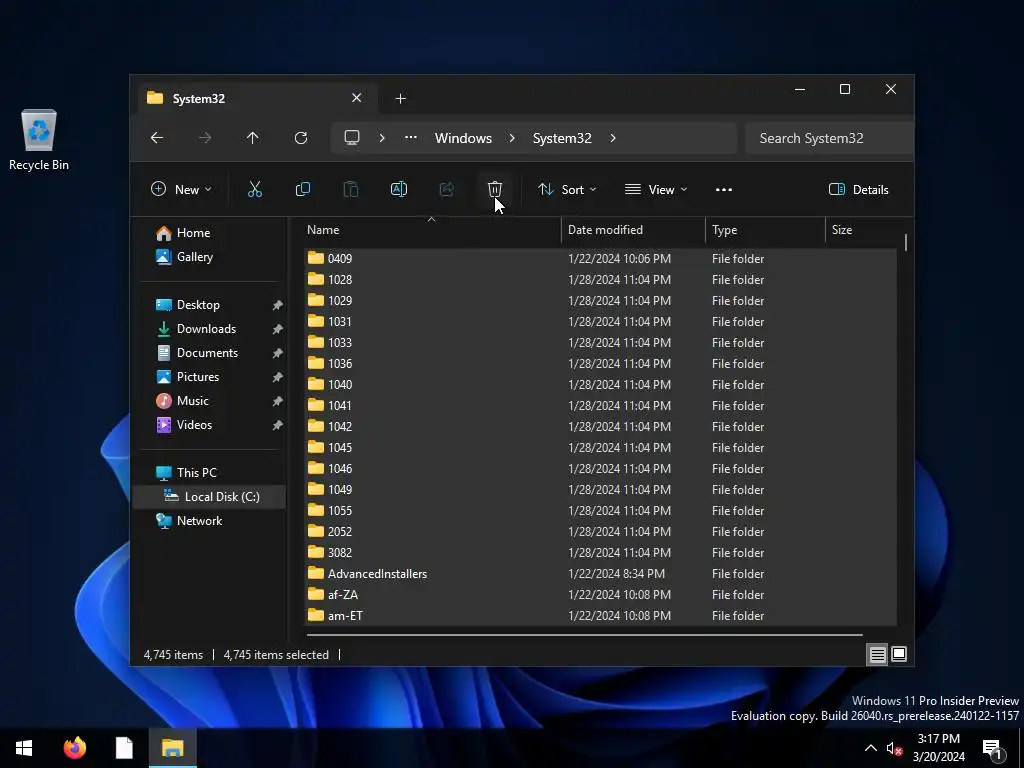
Task: Open the See more ellipsis in toolbar
Action: tap(724, 189)
